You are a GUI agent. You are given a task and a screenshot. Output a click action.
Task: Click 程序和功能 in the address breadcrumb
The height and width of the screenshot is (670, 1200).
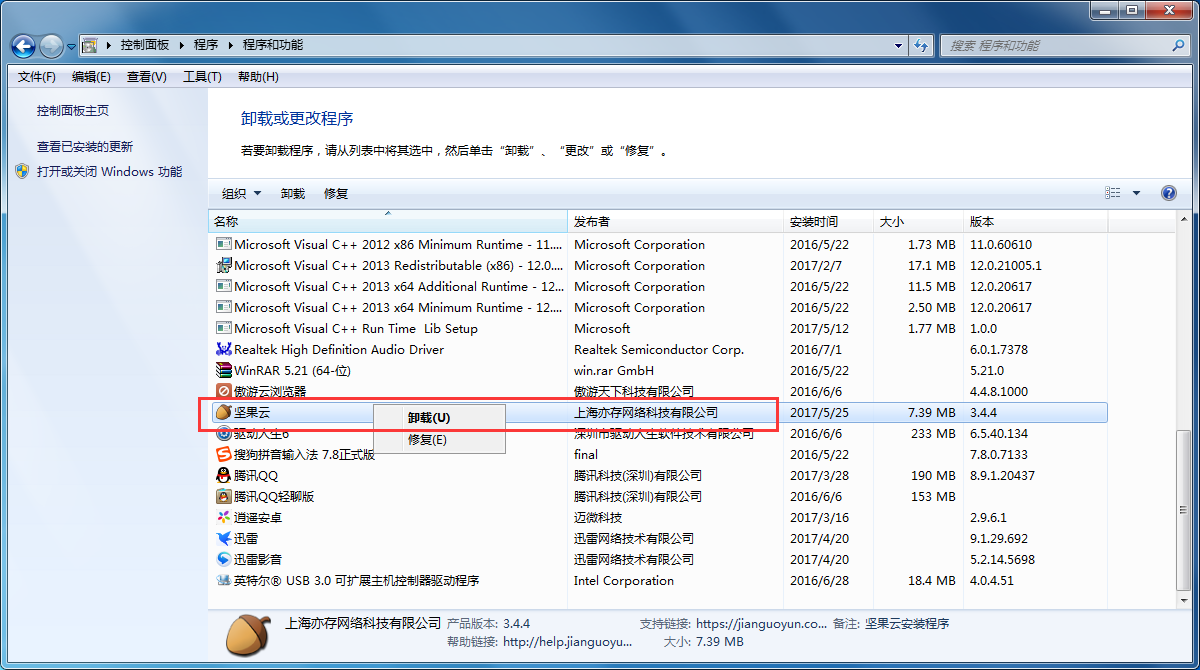coord(273,45)
